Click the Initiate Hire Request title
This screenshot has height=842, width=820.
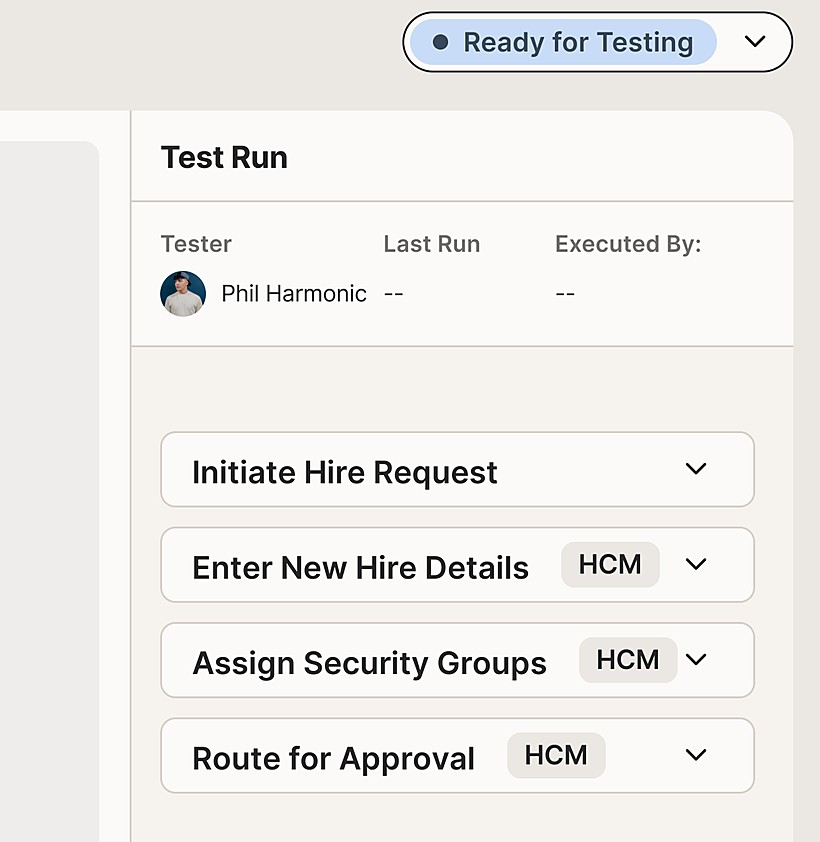pyautogui.click(x=344, y=473)
